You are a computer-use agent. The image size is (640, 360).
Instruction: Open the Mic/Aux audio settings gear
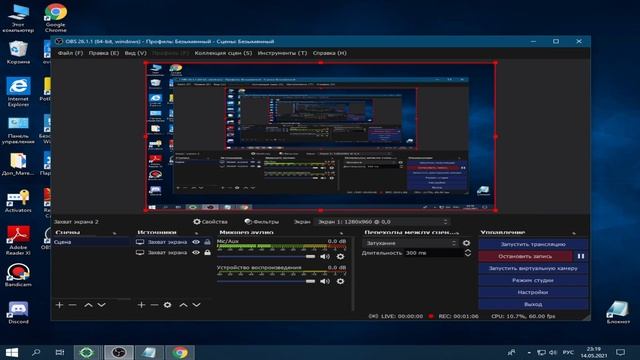pyautogui.click(x=340, y=256)
